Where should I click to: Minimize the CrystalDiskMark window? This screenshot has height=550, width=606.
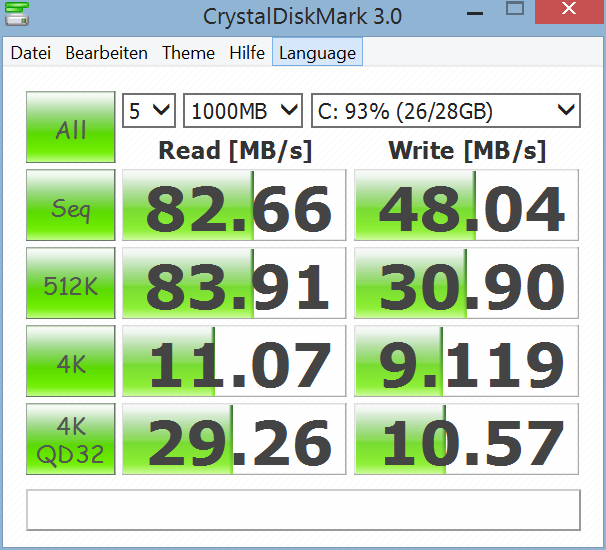pos(475,13)
